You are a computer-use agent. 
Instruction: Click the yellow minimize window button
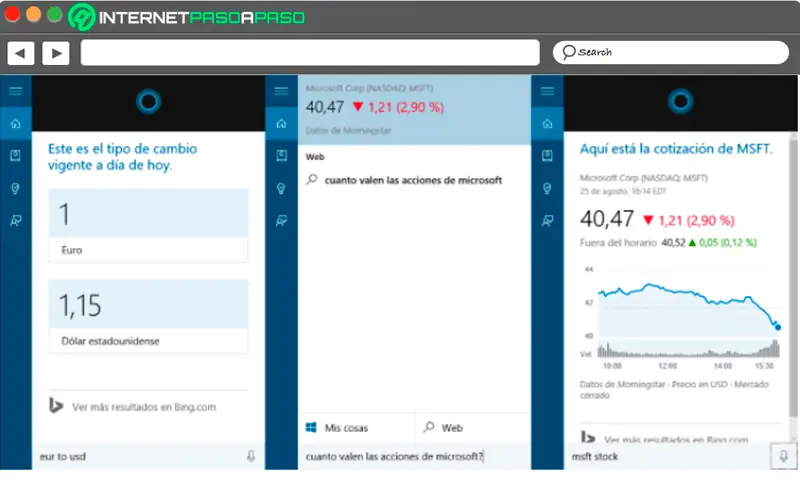click(34, 14)
